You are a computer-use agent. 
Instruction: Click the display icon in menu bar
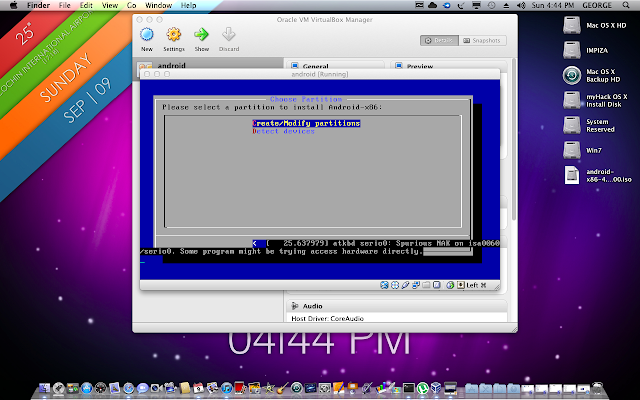[x=476, y=5]
